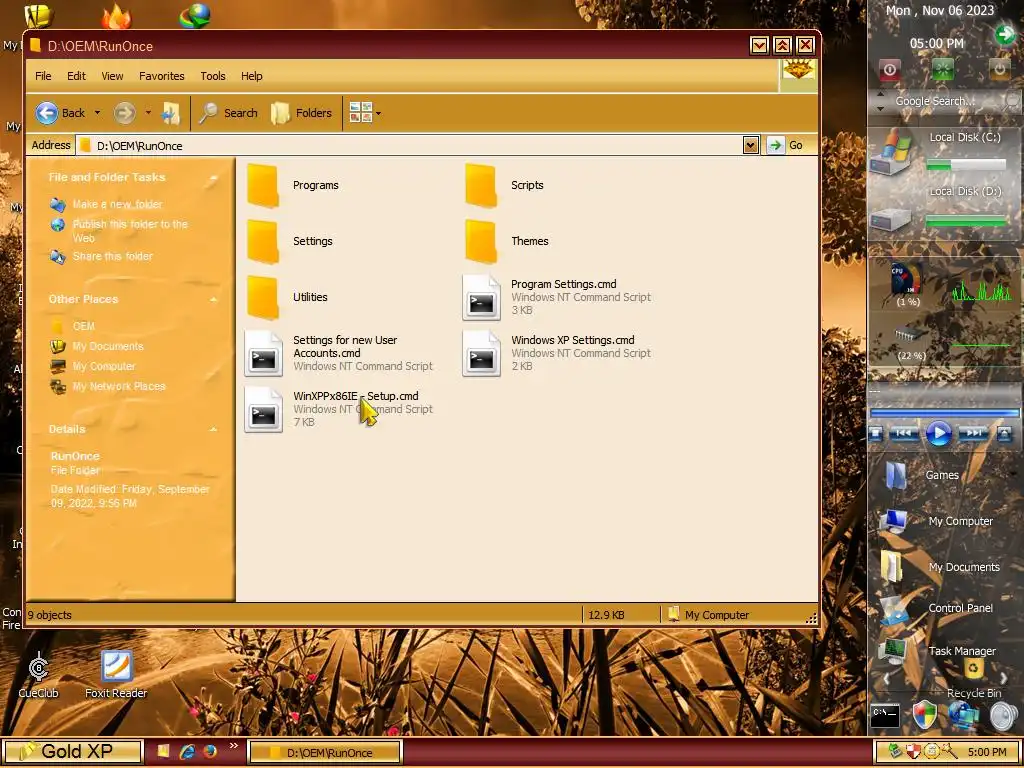
Task: Click the red shutdown sidebar button
Action: coord(889,69)
